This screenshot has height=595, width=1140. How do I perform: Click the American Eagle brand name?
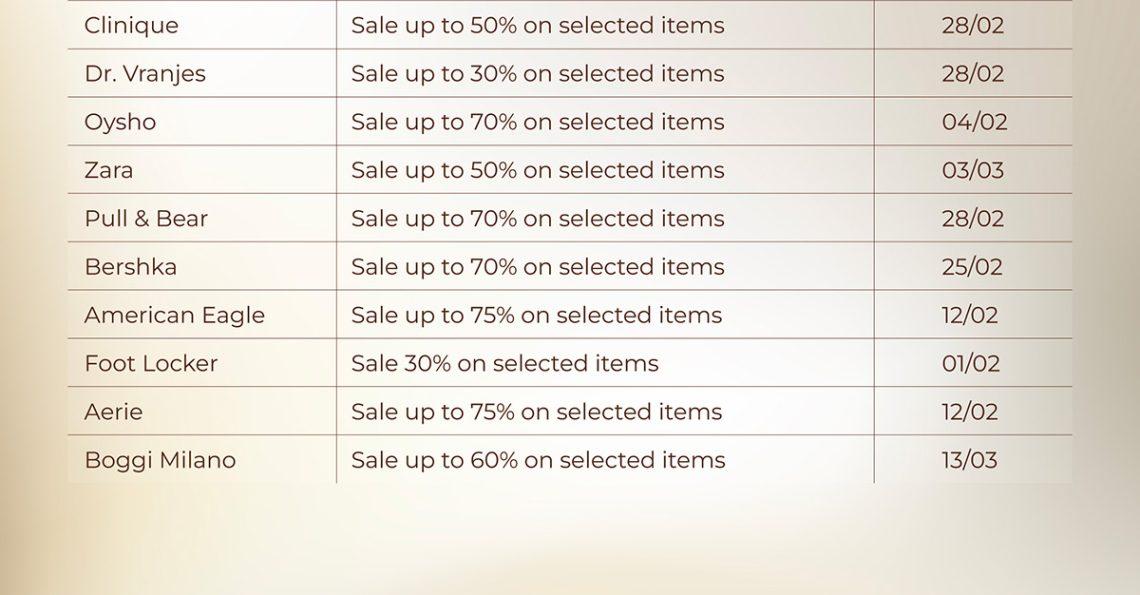(174, 315)
